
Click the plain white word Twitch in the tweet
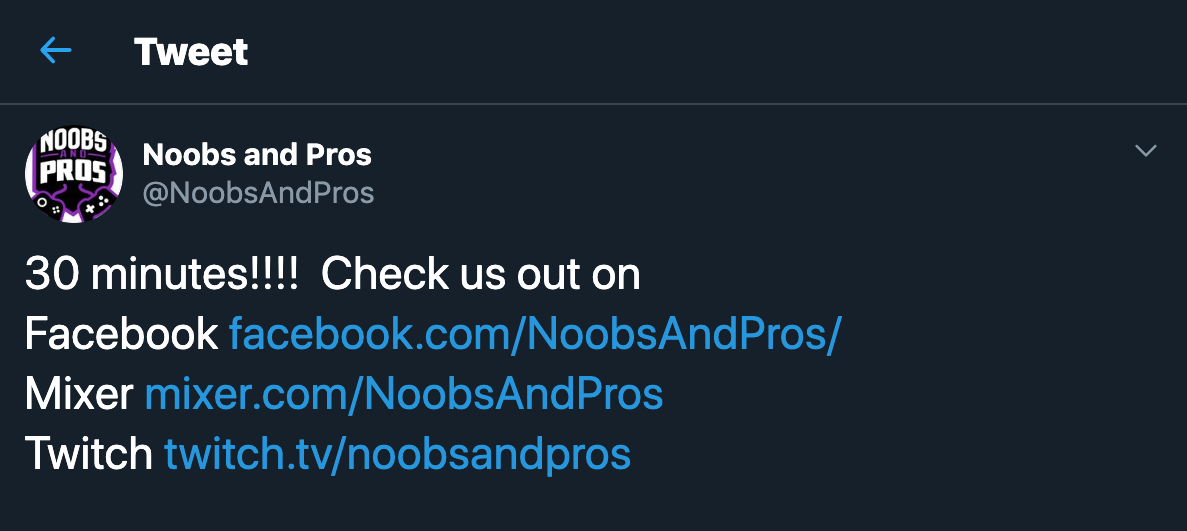tap(88, 454)
